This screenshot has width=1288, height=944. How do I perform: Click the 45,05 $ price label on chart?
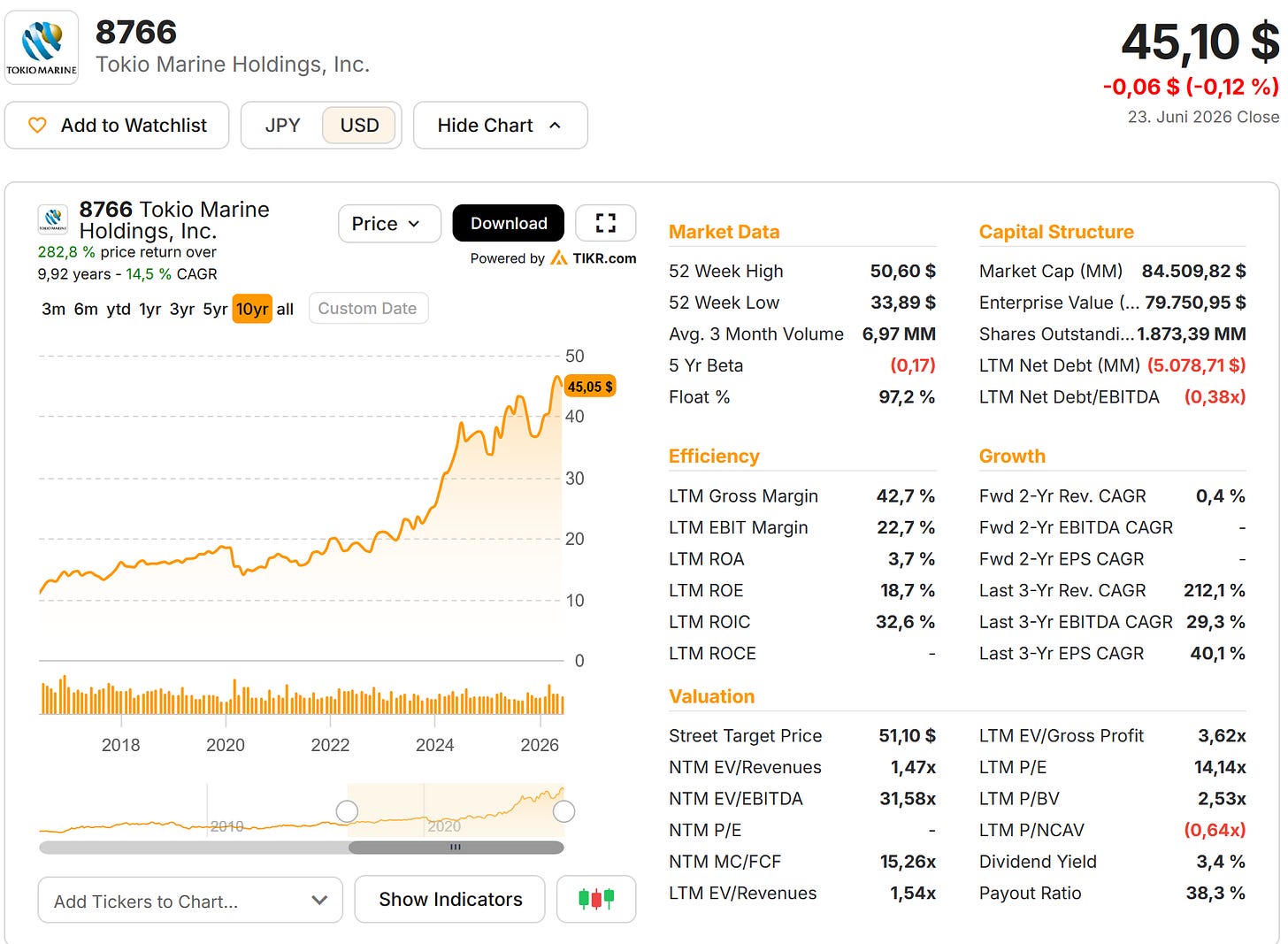click(590, 387)
